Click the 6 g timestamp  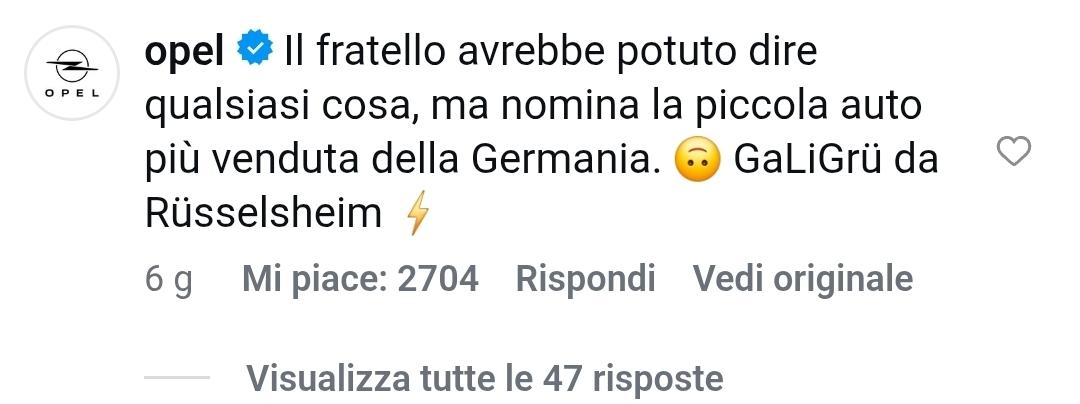click(x=169, y=281)
